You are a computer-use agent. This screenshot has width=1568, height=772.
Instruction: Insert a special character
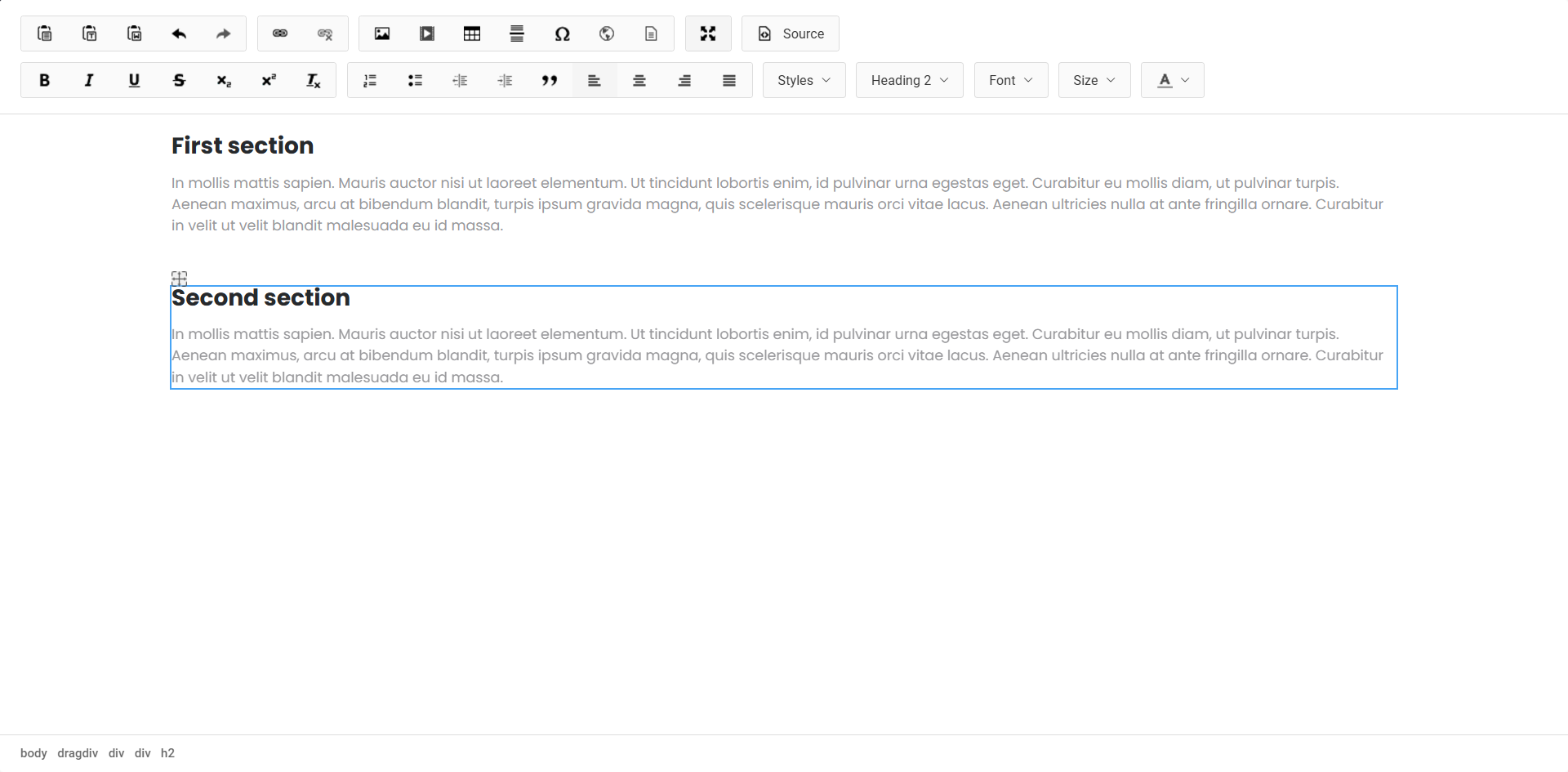tap(563, 33)
